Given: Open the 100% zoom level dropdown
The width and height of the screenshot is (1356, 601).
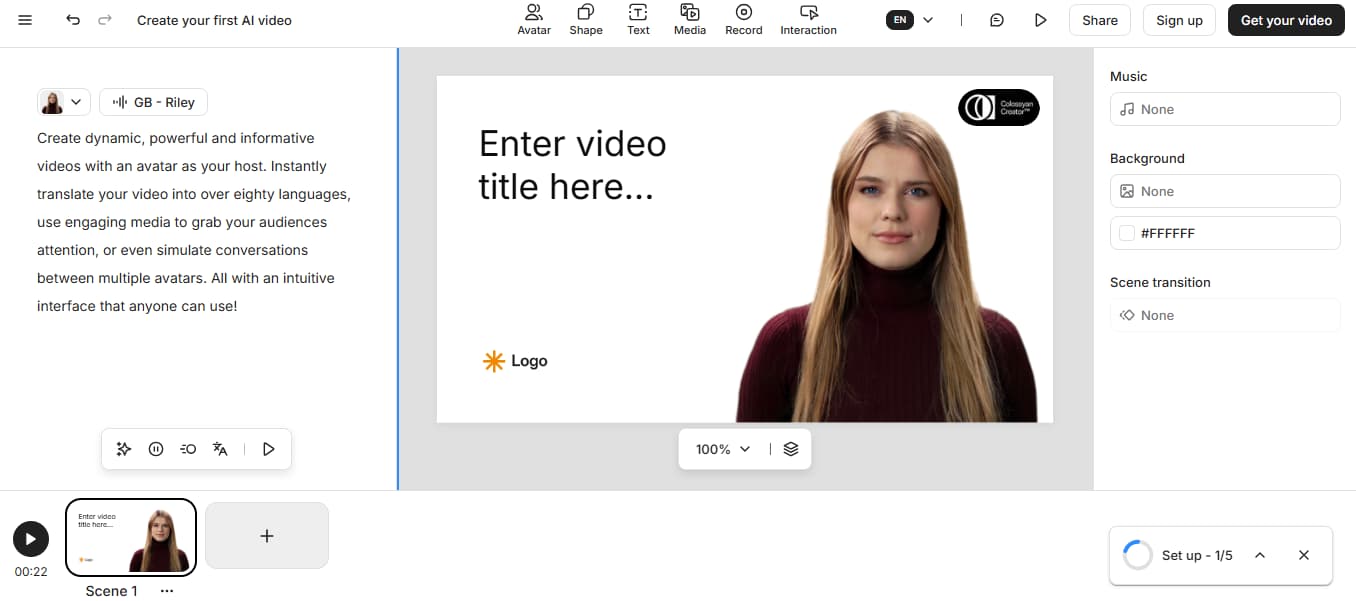Looking at the screenshot, I should tap(719, 448).
